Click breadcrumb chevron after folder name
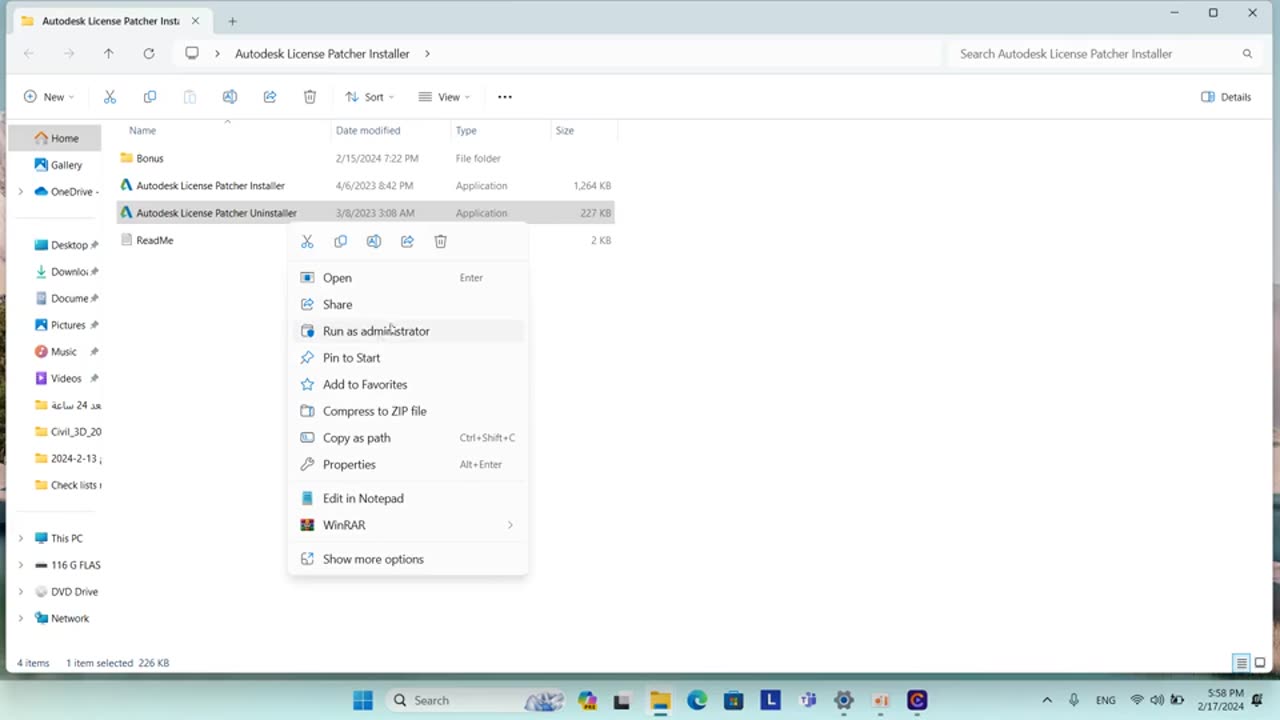The height and width of the screenshot is (720, 1280). (x=427, y=54)
